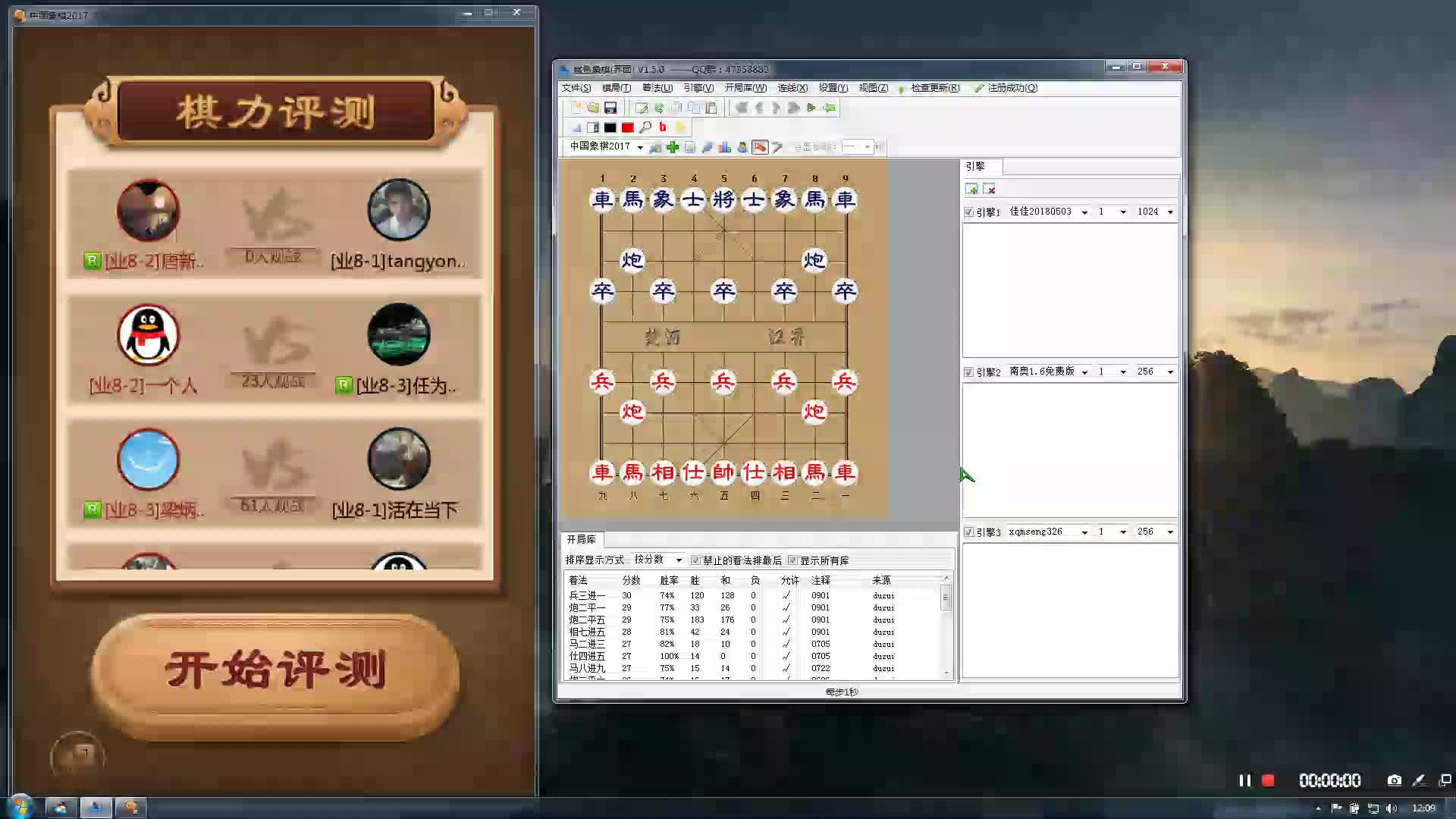Click the blue bar chart icon
Image resolution: width=1456 pixels, height=819 pixels.
click(x=725, y=147)
